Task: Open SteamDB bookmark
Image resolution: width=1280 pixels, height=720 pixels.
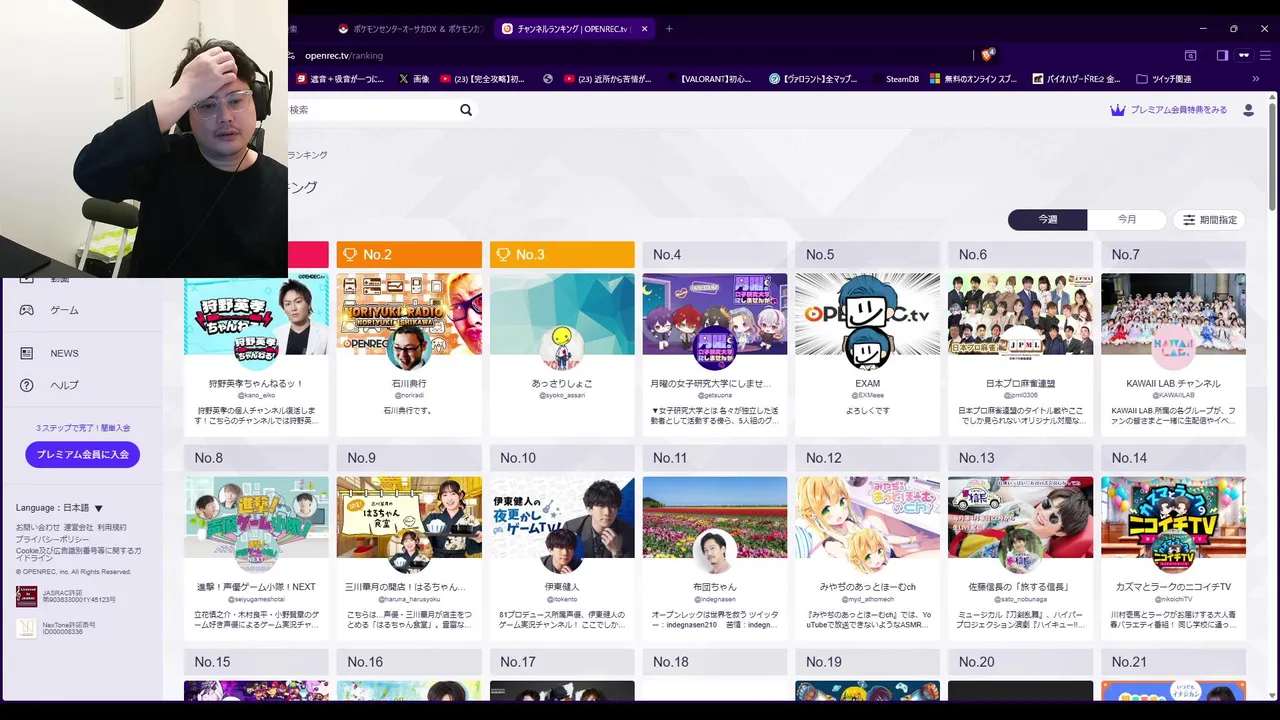Action: (894, 79)
